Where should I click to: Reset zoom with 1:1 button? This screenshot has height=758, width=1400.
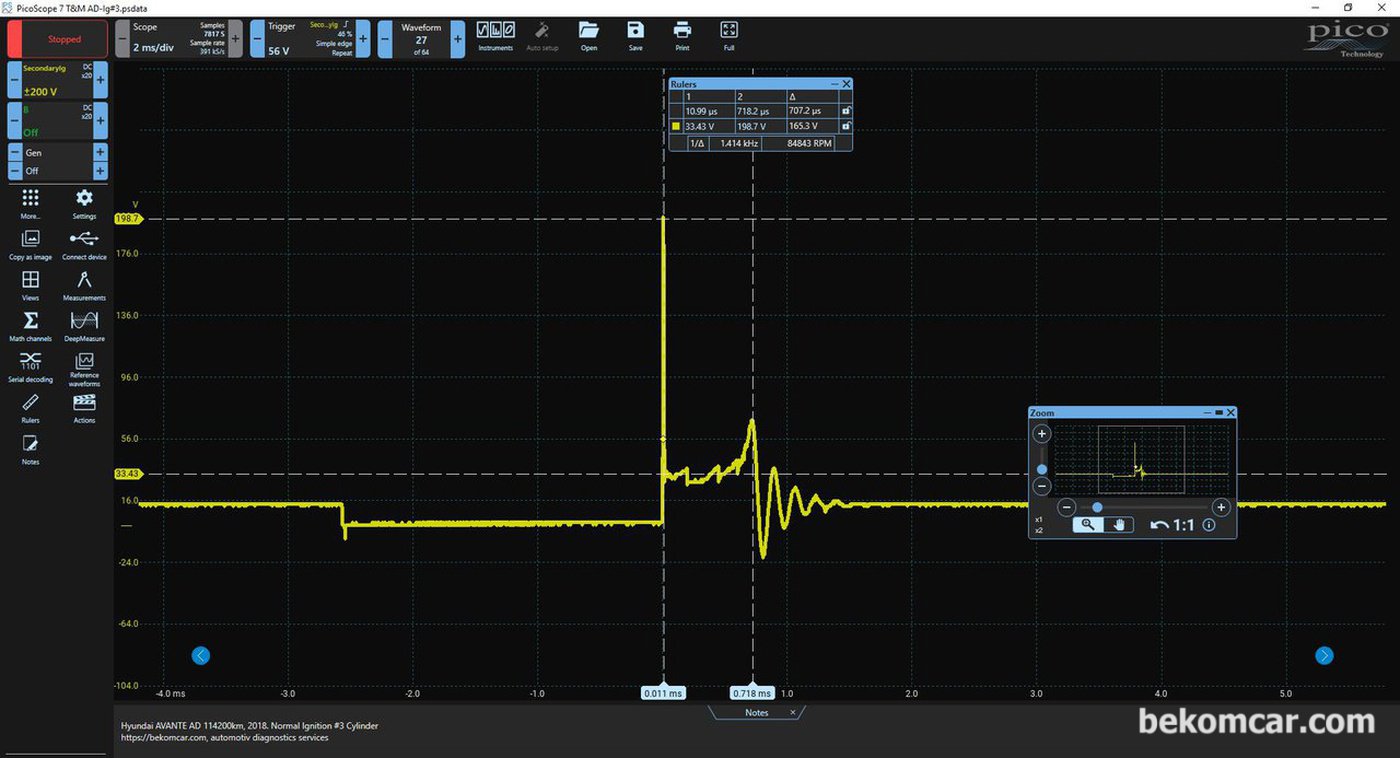click(x=1173, y=524)
